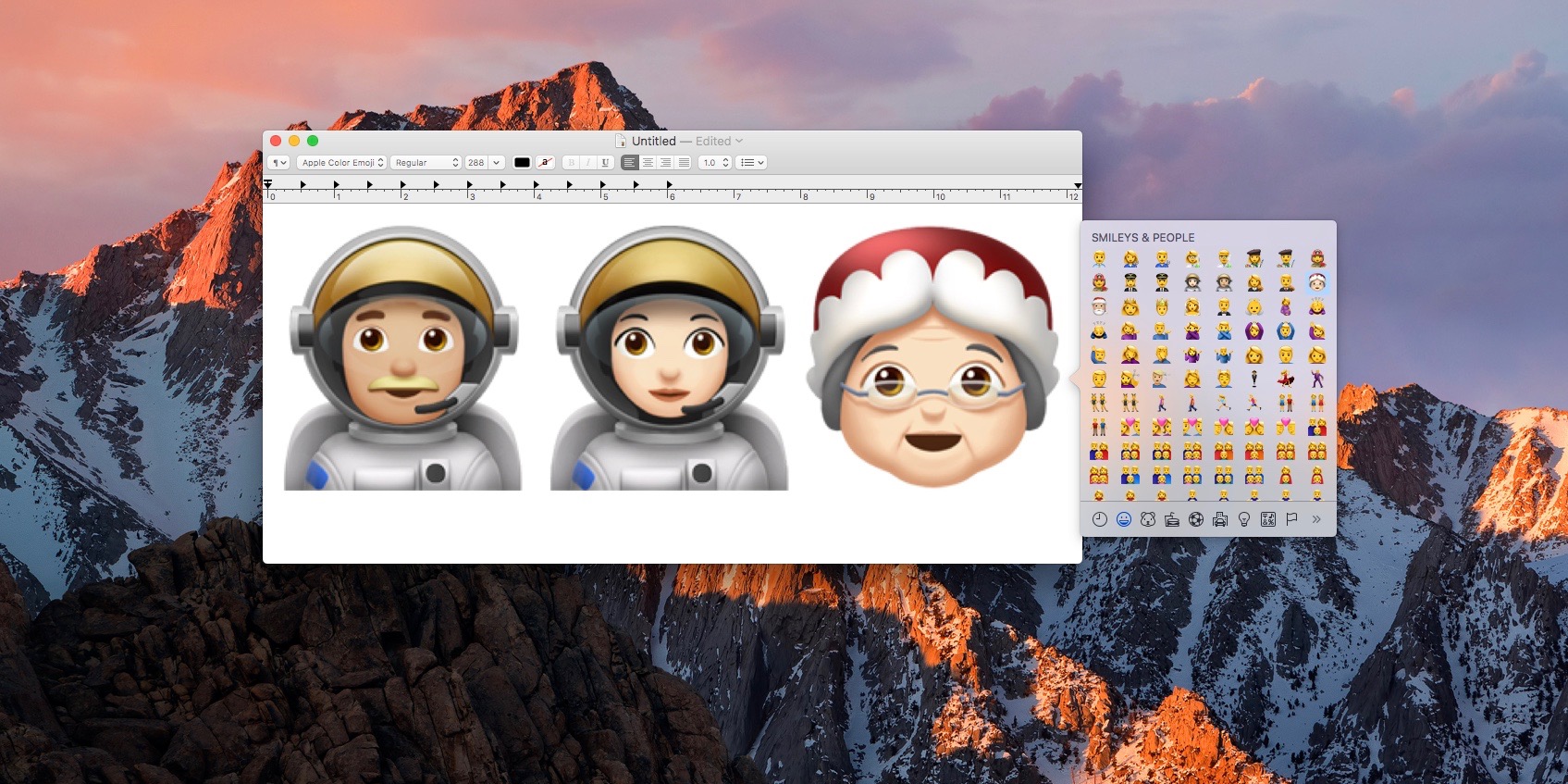Click the line spacing 1.0 stepper
The height and width of the screenshot is (784, 1568).
click(x=725, y=163)
